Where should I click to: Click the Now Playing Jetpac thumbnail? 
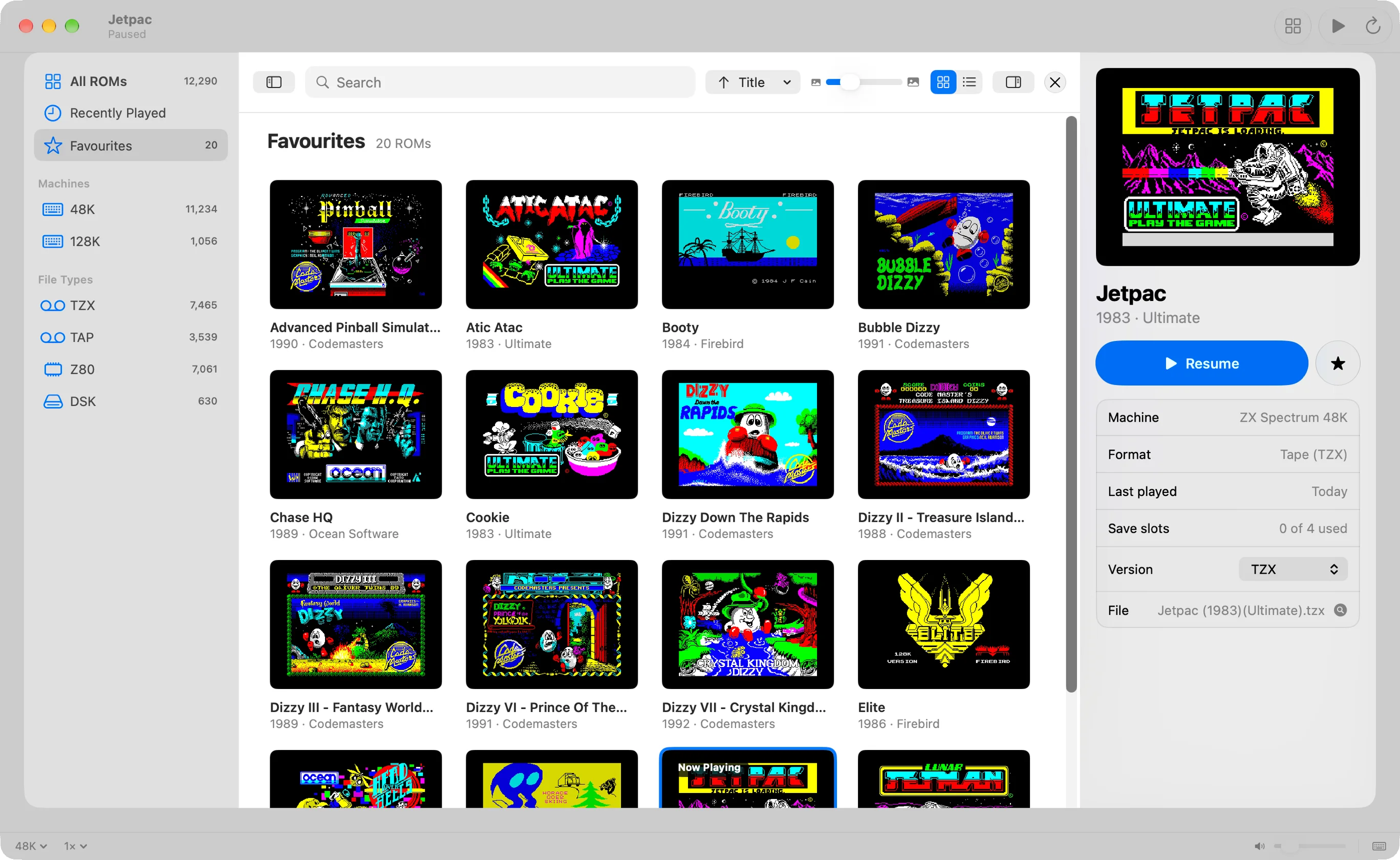tap(747, 779)
